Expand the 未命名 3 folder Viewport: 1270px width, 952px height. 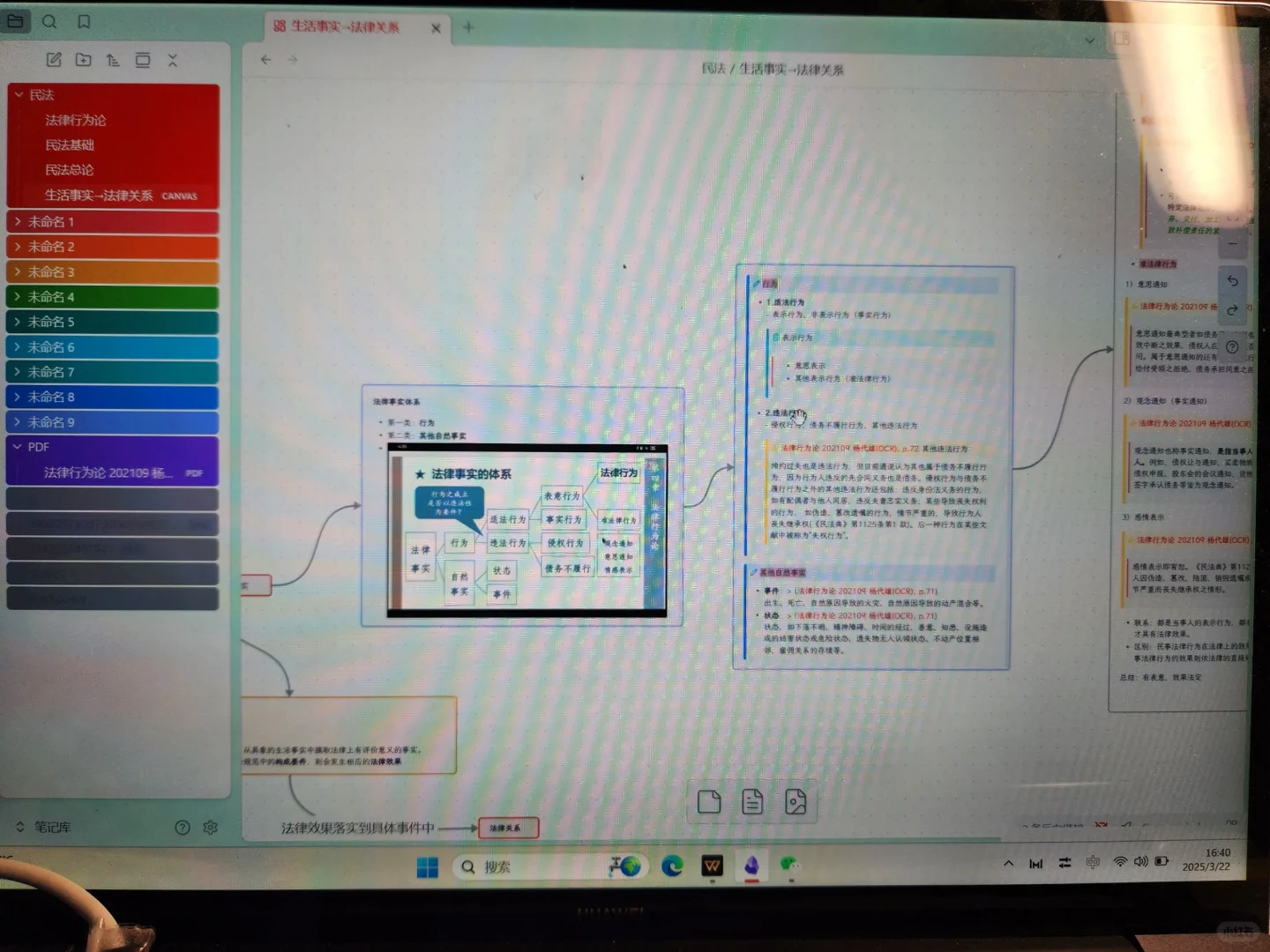[113, 272]
